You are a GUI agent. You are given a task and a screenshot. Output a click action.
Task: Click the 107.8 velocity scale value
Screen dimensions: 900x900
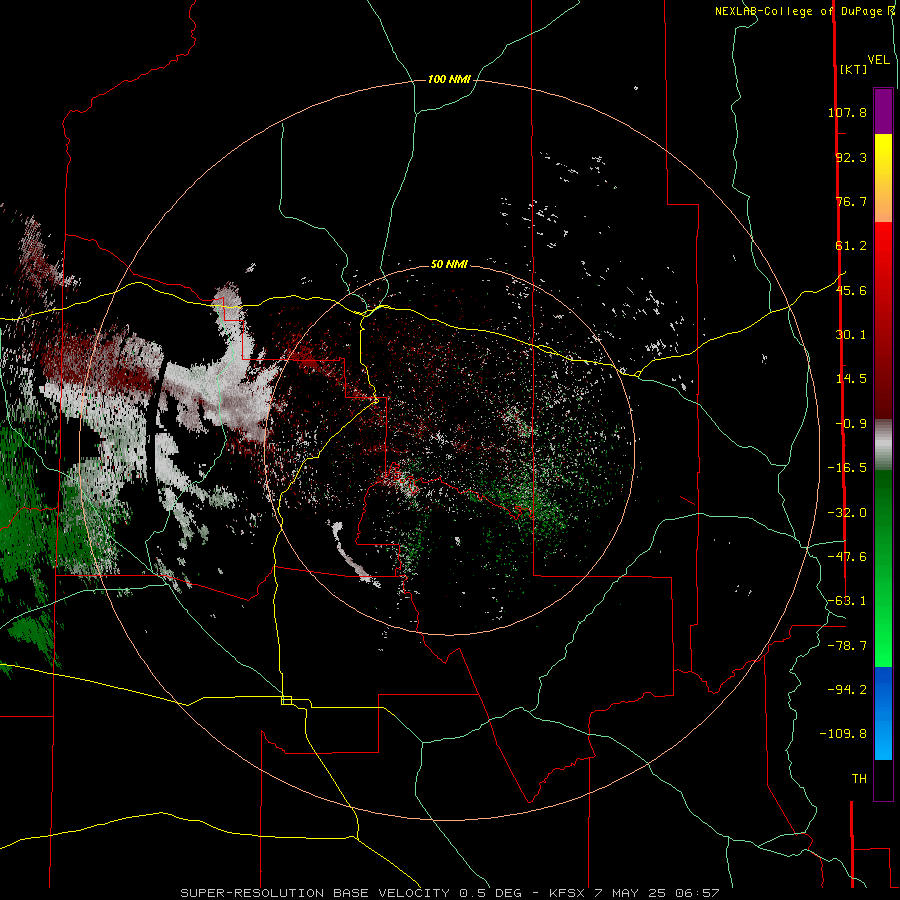847,112
